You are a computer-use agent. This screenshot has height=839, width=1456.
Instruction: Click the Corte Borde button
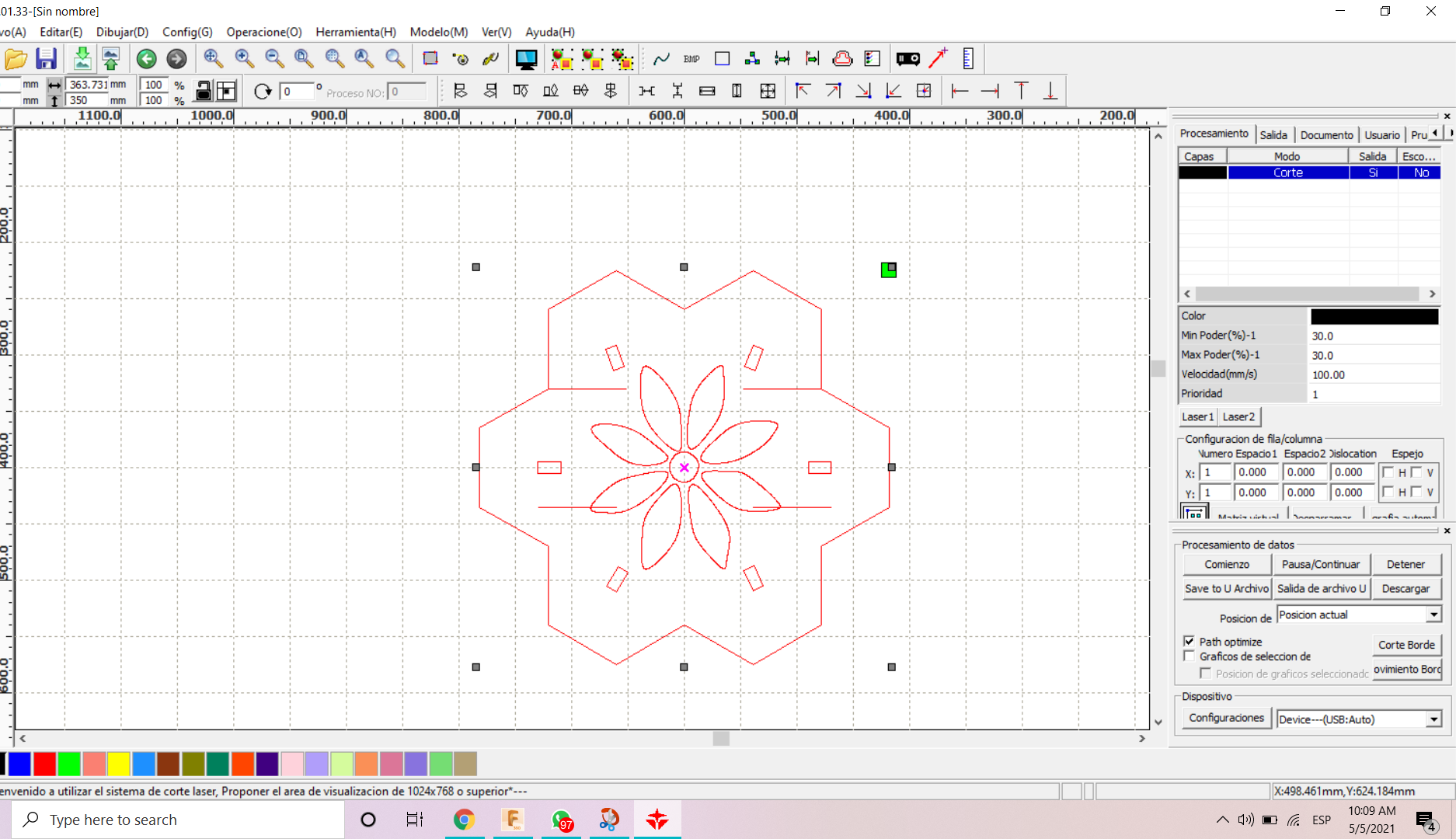pyautogui.click(x=1406, y=645)
